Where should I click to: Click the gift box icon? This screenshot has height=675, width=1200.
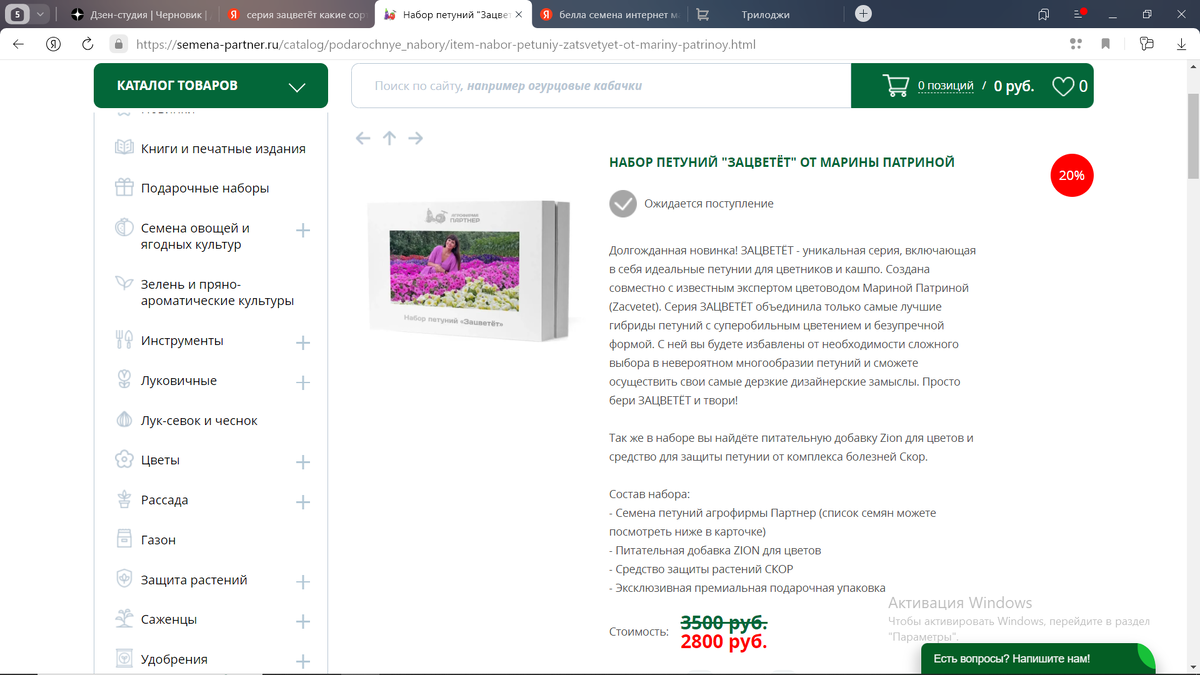124,187
